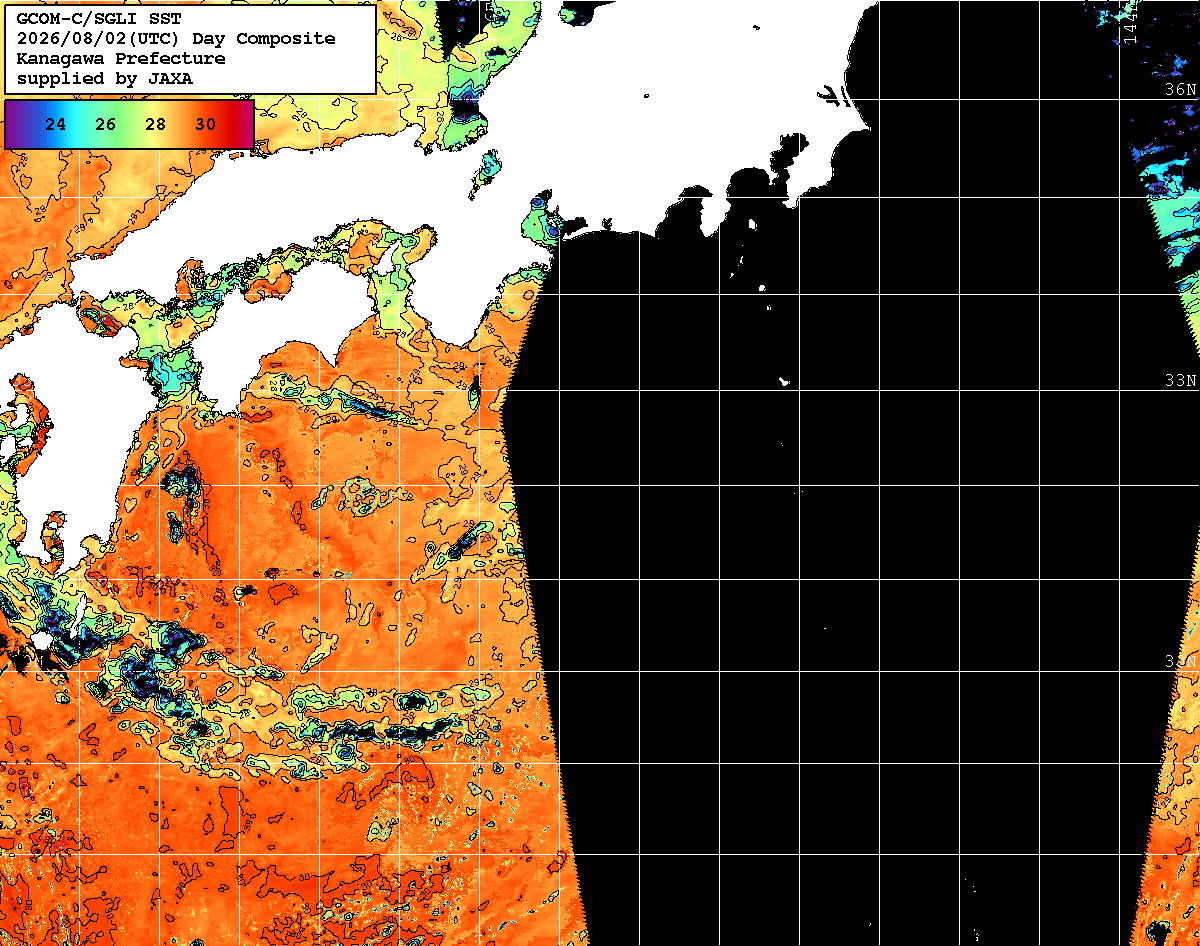Screen dimensions: 1200x946
Task: Click the '2026/08/02(UTC) Day Composite' date line
Action: point(176,39)
